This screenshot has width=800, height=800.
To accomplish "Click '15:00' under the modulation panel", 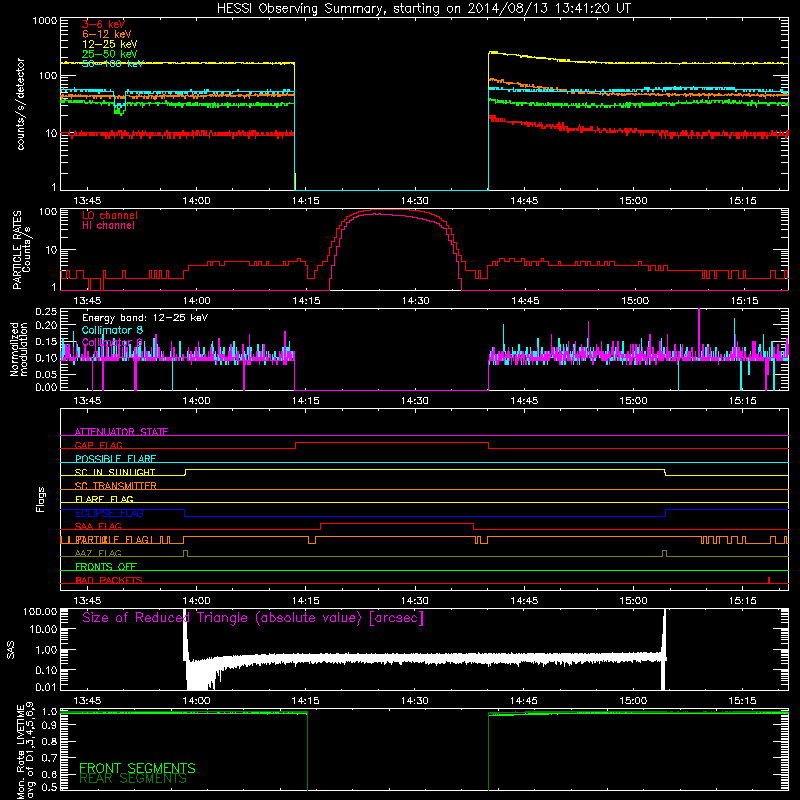I will [633, 401].
